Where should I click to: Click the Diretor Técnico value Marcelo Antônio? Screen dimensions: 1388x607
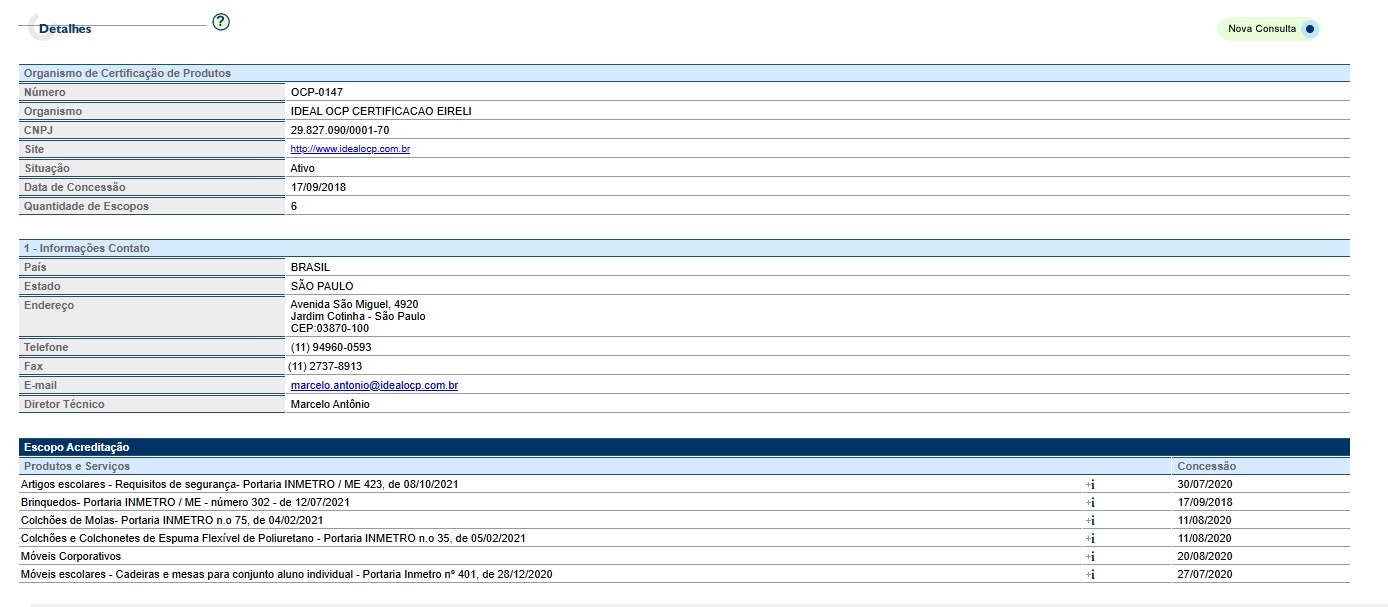click(330, 404)
